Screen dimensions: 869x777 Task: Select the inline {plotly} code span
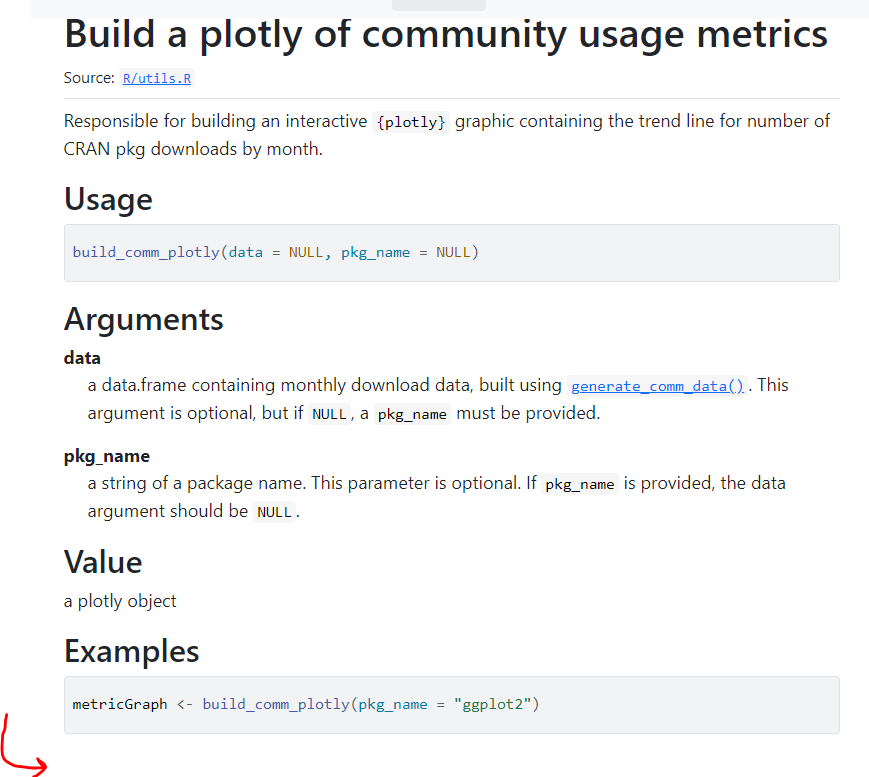pyautogui.click(x=411, y=121)
